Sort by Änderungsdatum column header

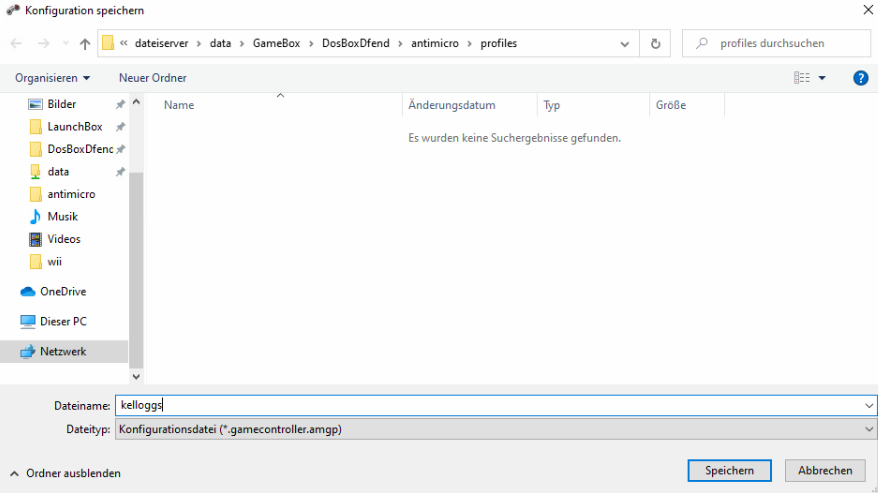click(451, 105)
